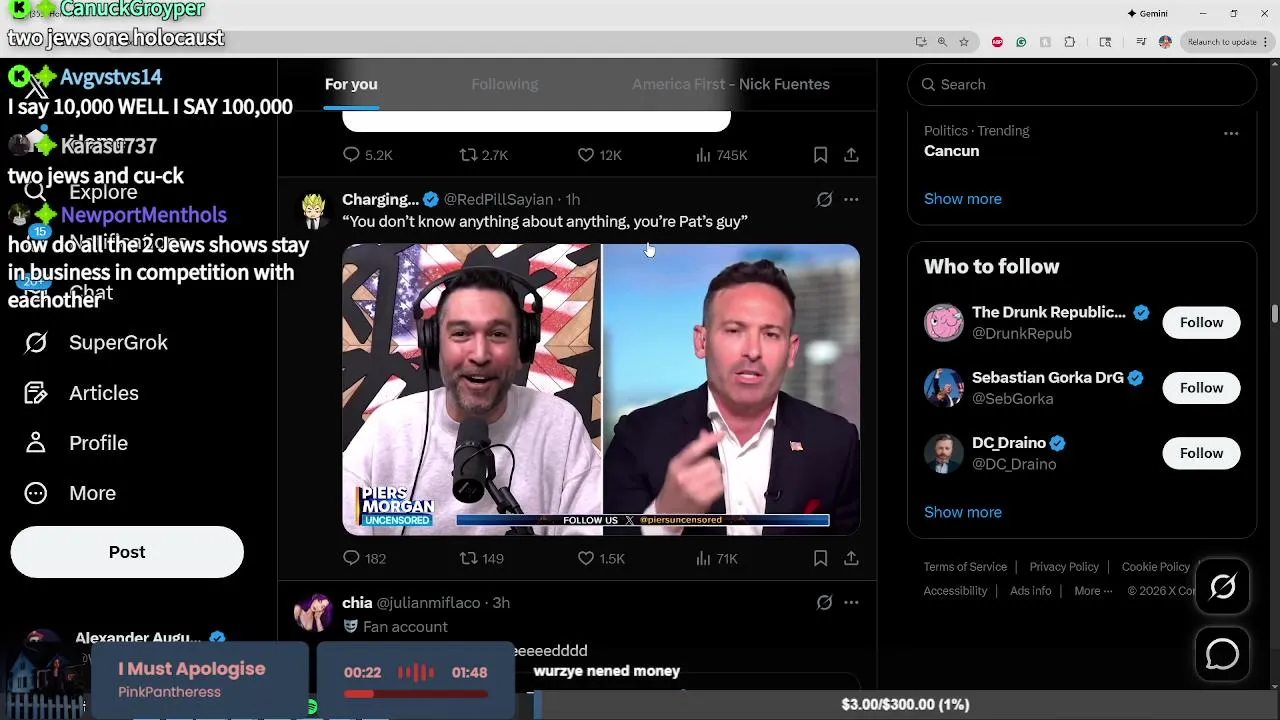Screen dimensions: 1280x720
Task: Open the Cancun trending topic
Action: (951, 151)
